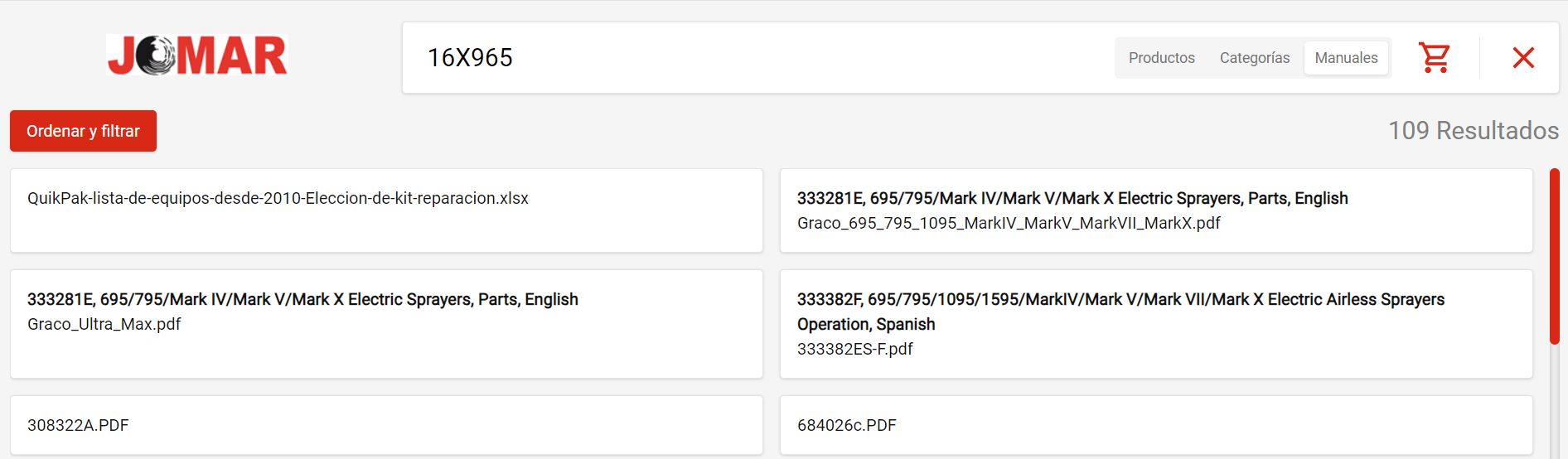Click the red results scrollbar thumb
1568x459 pixels.
1555,257
